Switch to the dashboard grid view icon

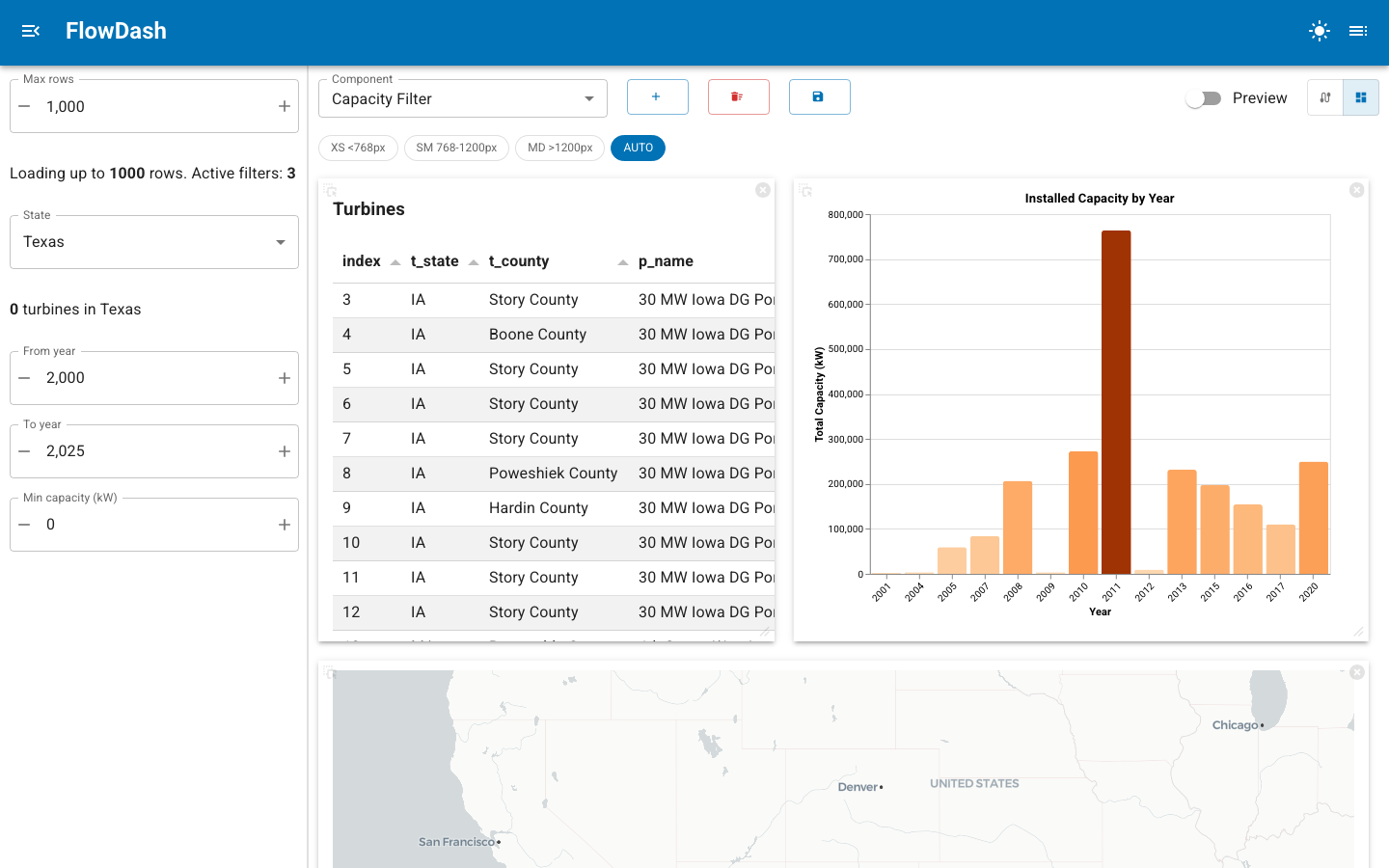coord(1361,97)
